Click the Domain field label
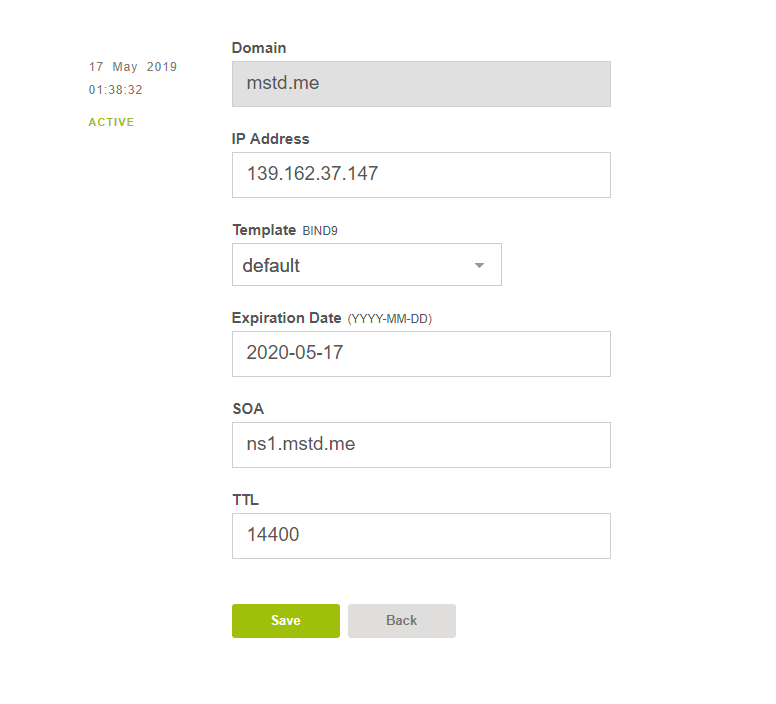 click(259, 48)
